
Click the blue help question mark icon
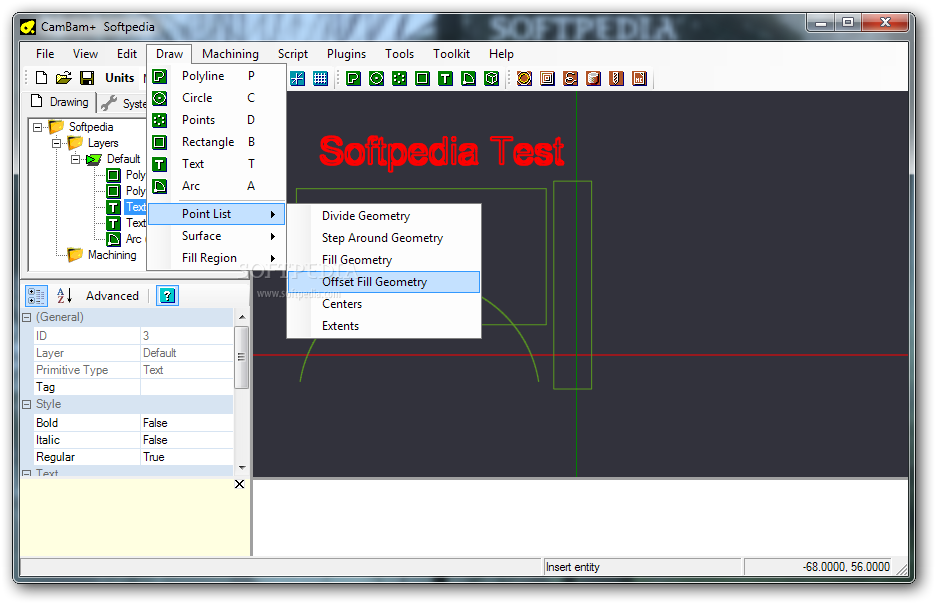tap(168, 295)
